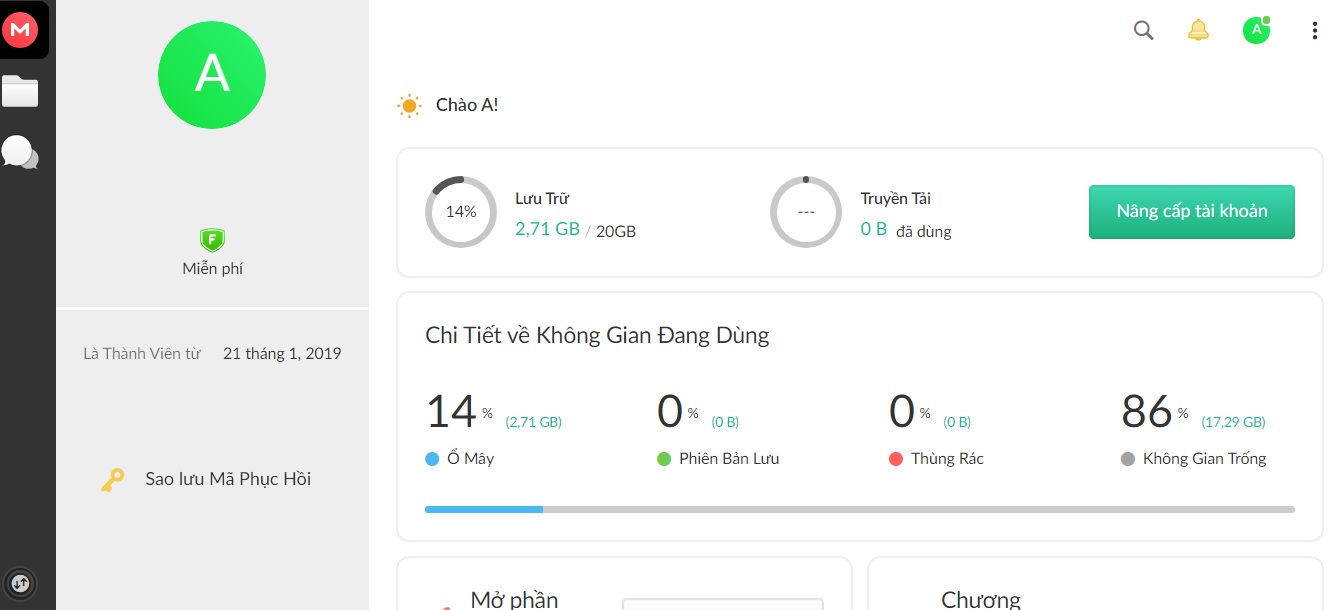The width and height of the screenshot is (1333, 610).
Task: Open the MEGA logo home icon
Action: pyautogui.click(x=20, y=30)
